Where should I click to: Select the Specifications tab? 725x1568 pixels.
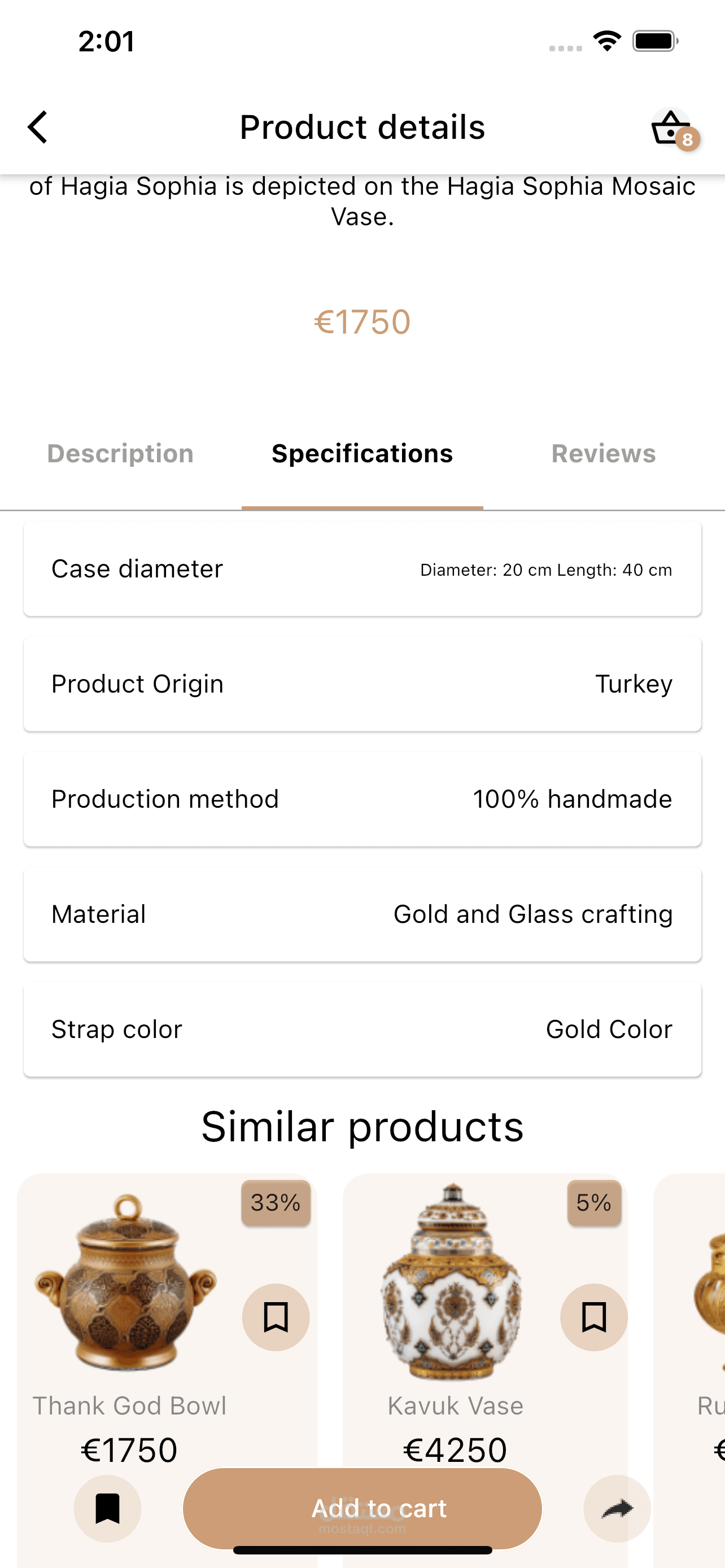pos(362,454)
